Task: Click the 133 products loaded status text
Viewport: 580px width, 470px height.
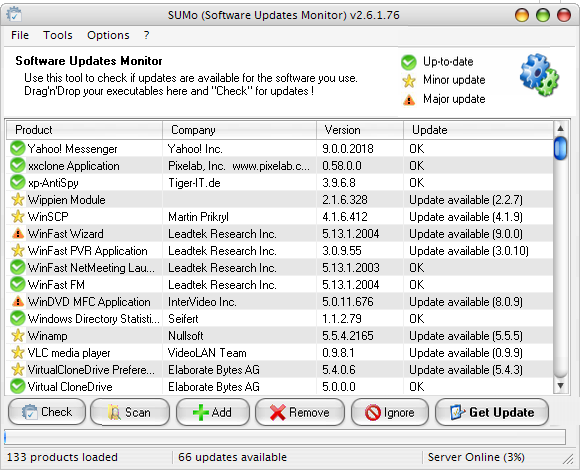Action: [x=62, y=457]
